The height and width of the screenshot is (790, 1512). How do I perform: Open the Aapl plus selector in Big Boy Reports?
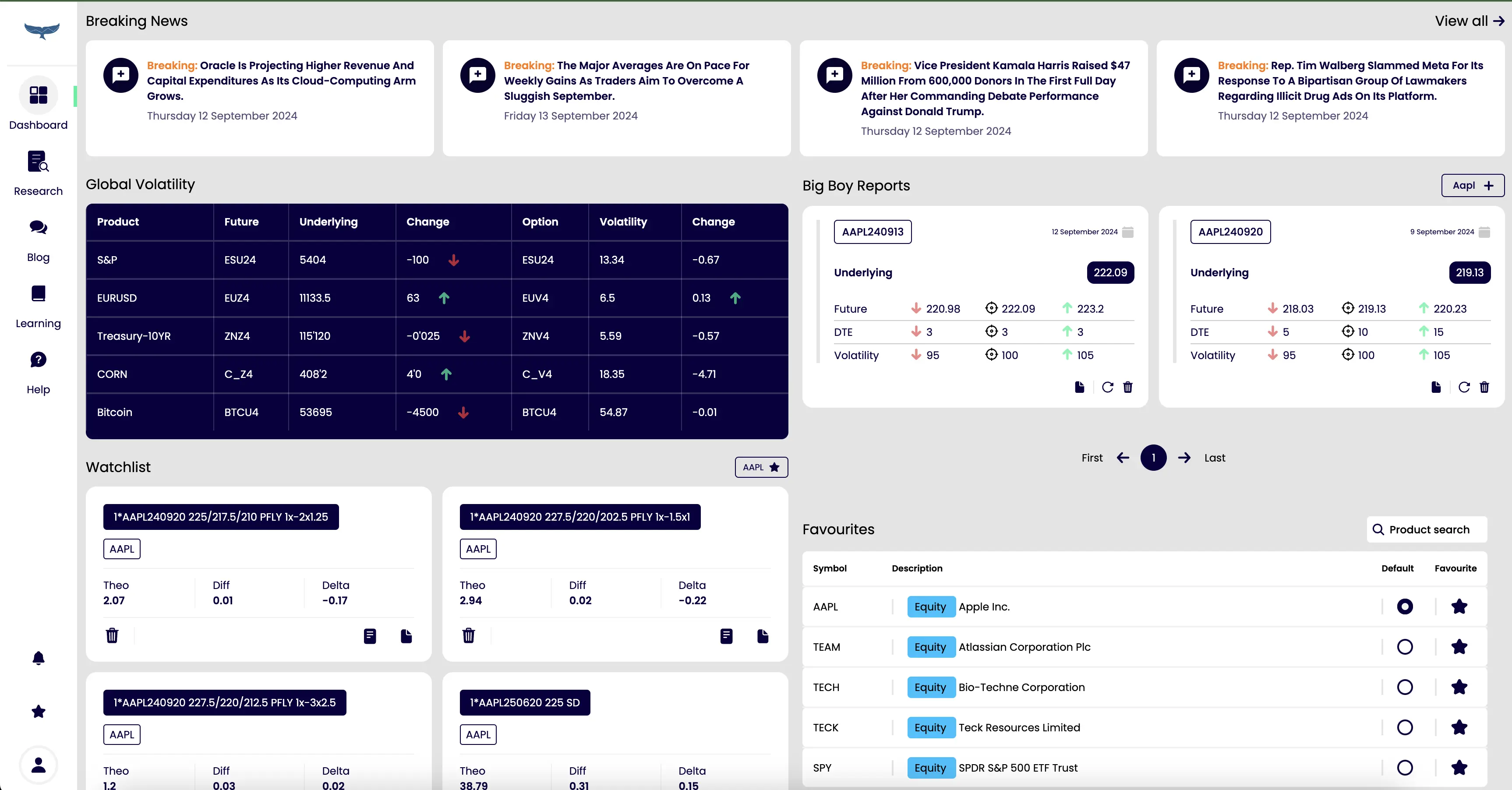click(1473, 186)
